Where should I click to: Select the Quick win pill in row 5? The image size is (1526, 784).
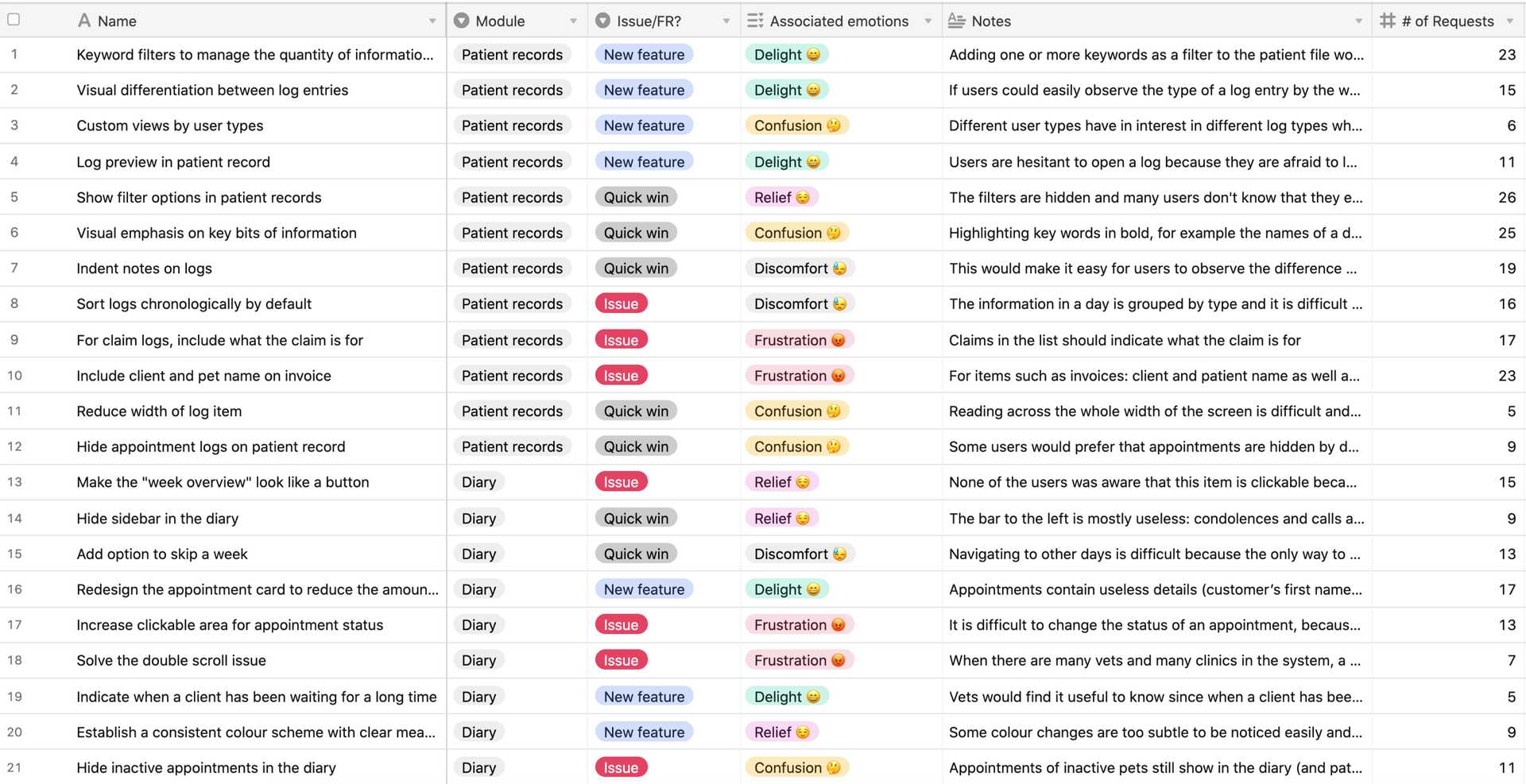click(636, 197)
